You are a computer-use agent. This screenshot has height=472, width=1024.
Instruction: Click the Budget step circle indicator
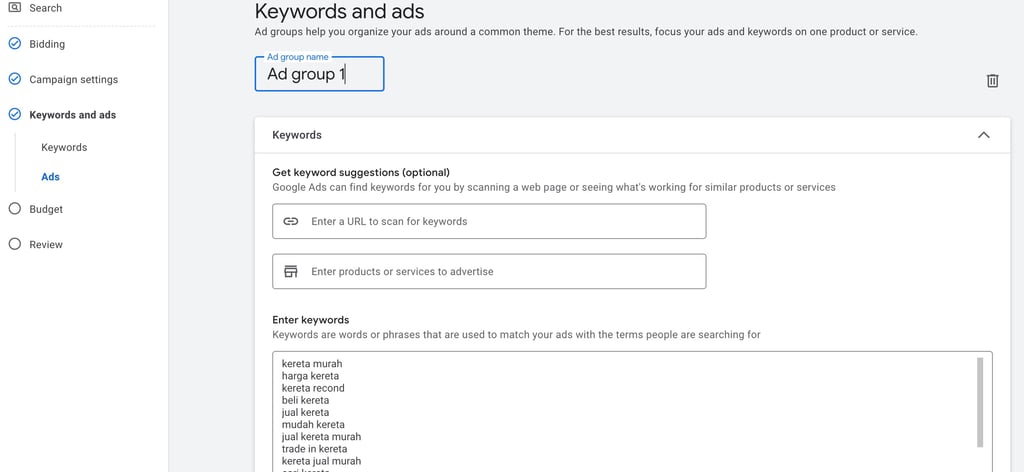(x=14, y=209)
